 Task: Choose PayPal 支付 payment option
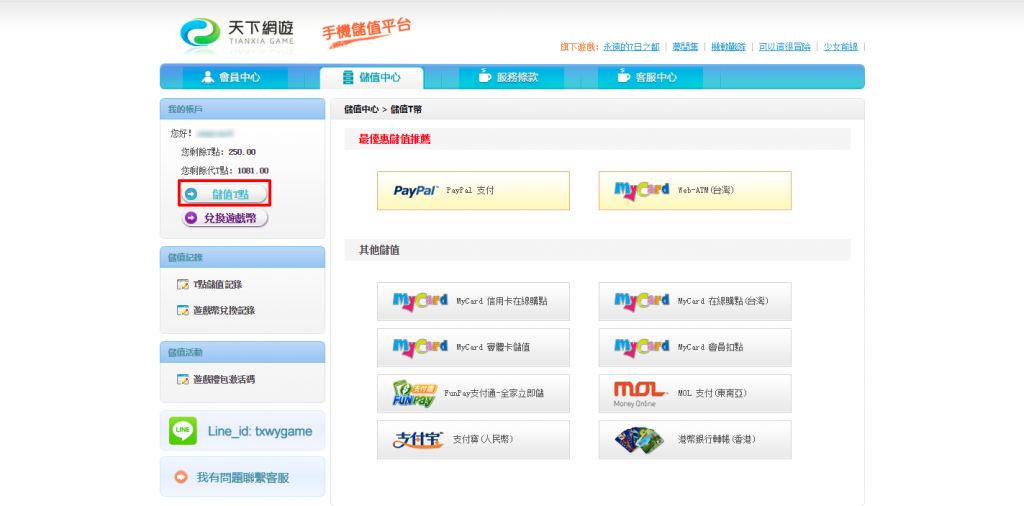pos(473,191)
